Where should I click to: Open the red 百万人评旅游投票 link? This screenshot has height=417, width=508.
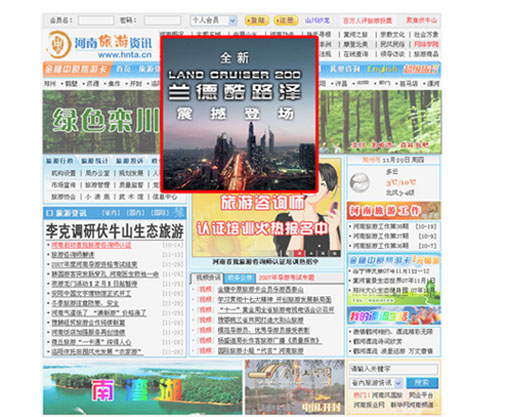point(368,21)
